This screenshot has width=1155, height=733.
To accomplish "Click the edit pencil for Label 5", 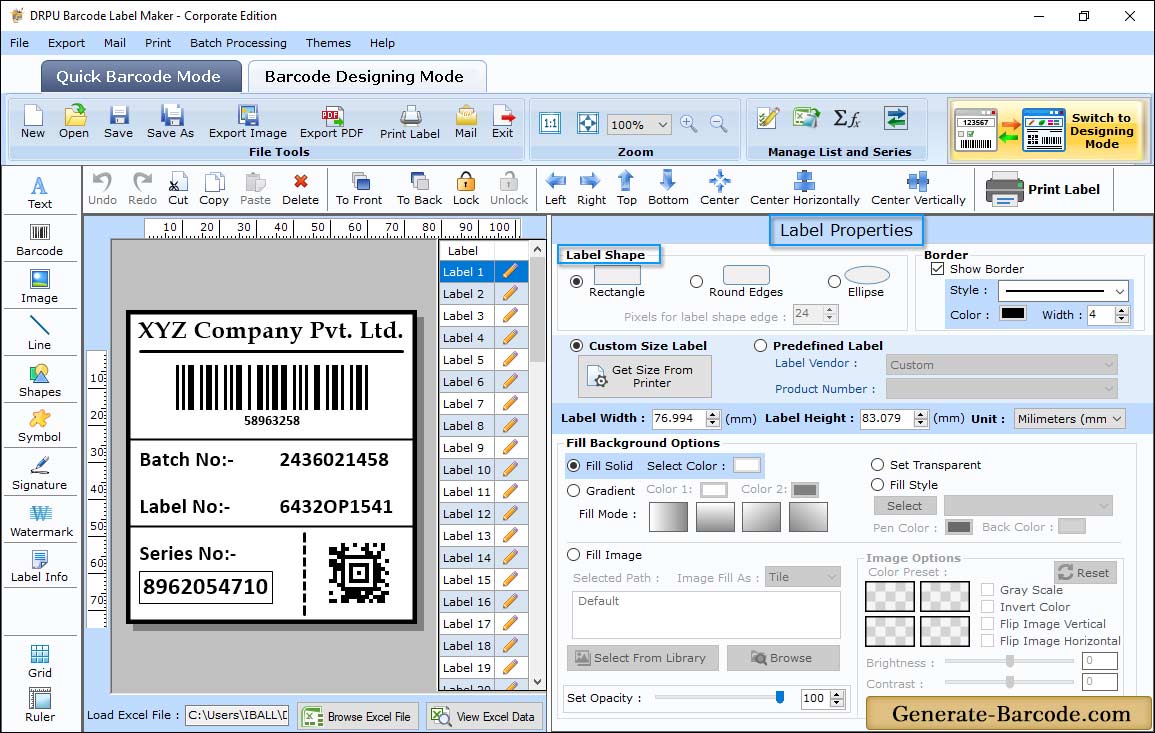I will [510, 360].
